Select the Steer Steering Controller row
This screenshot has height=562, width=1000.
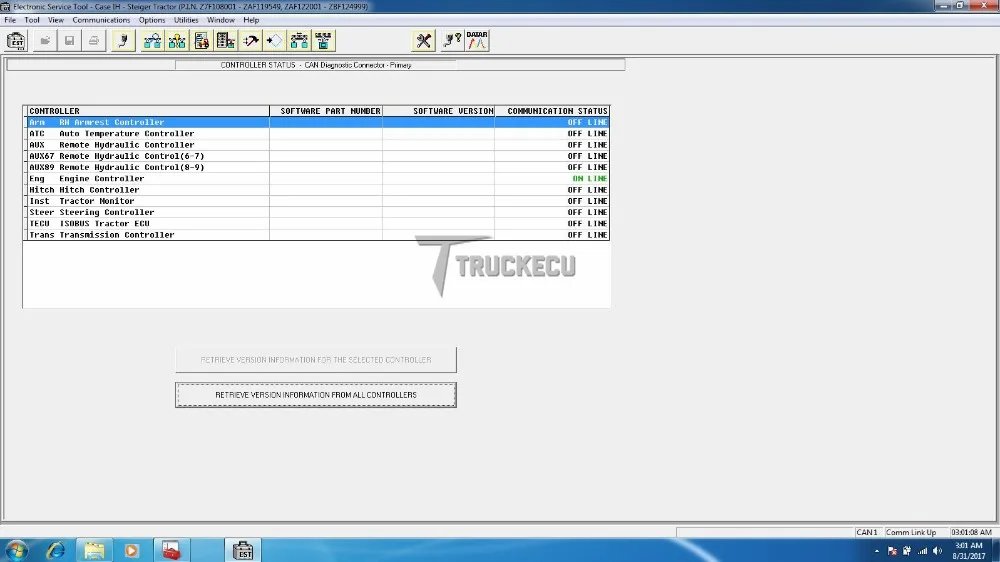(317, 212)
